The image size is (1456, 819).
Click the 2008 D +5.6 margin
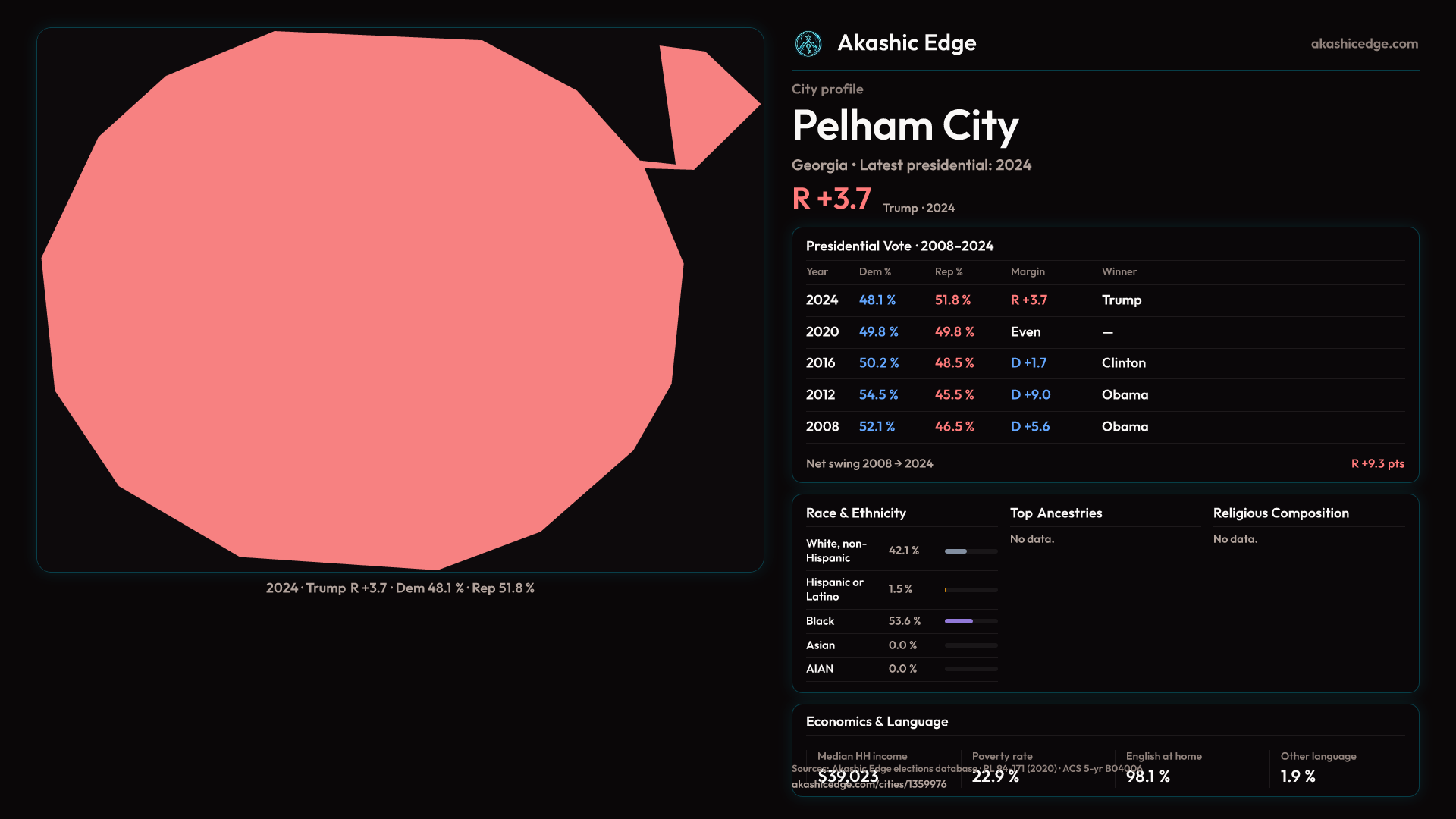pyautogui.click(x=1030, y=427)
